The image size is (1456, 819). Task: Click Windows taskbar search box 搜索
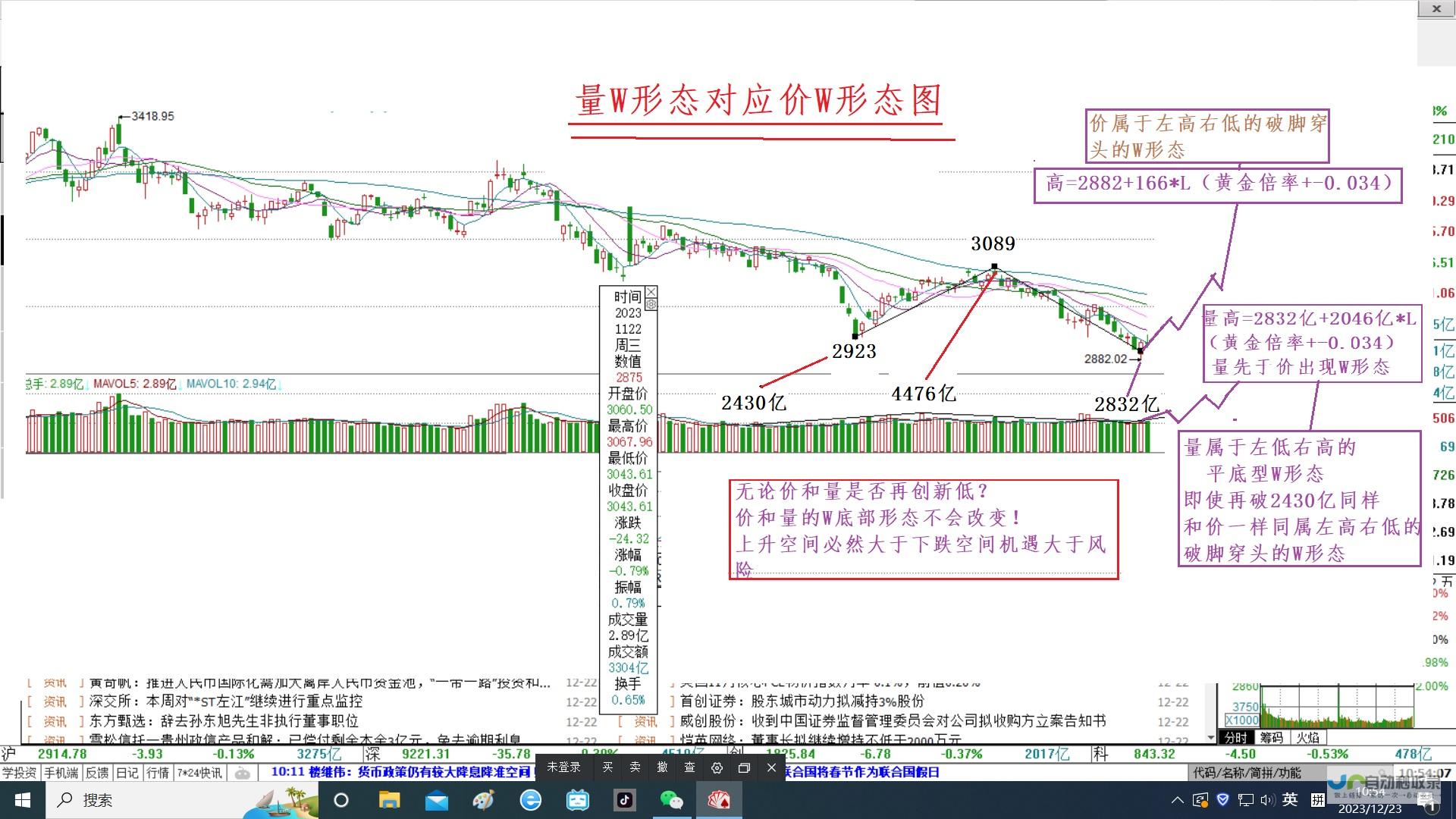(144, 800)
